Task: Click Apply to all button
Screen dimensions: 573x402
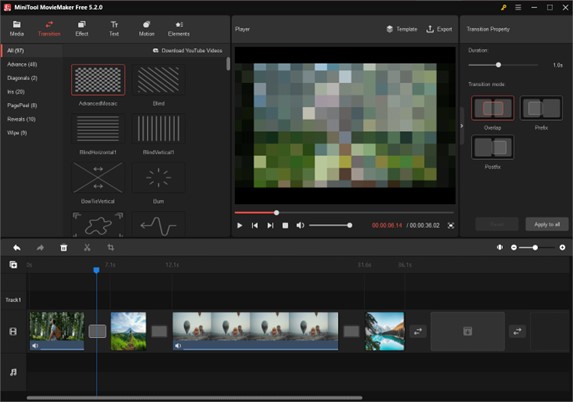Action: [x=547, y=224]
